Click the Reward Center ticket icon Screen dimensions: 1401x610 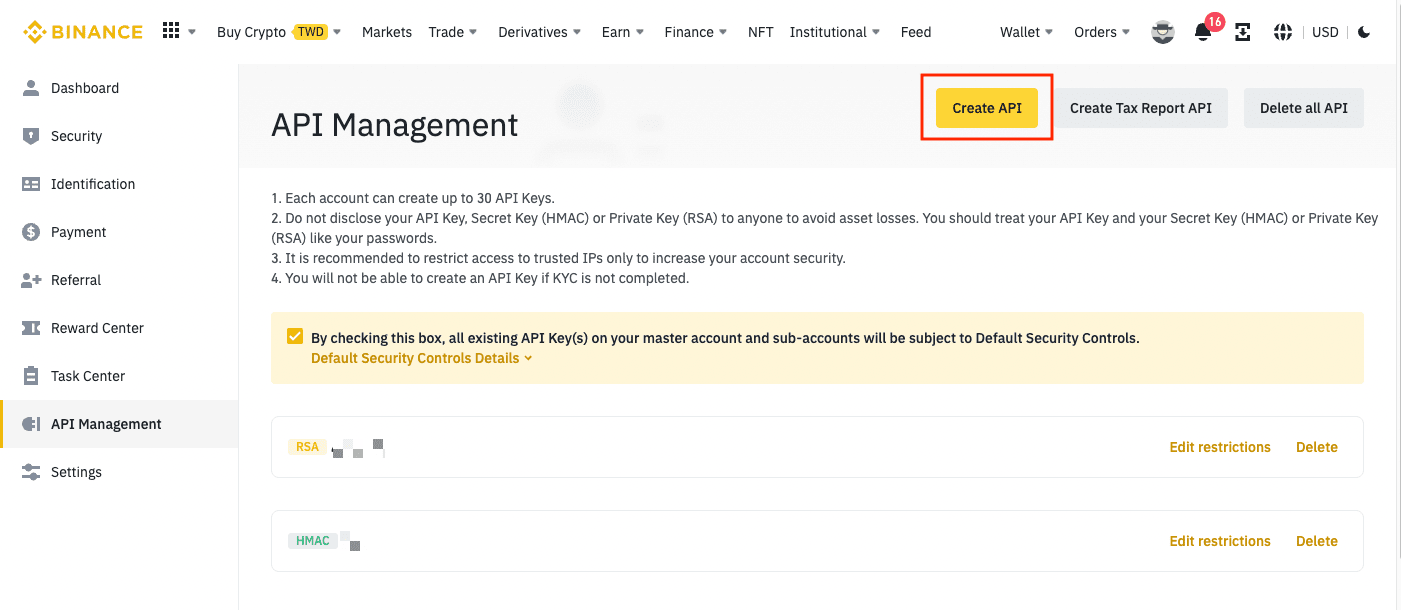(x=31, y=328)
